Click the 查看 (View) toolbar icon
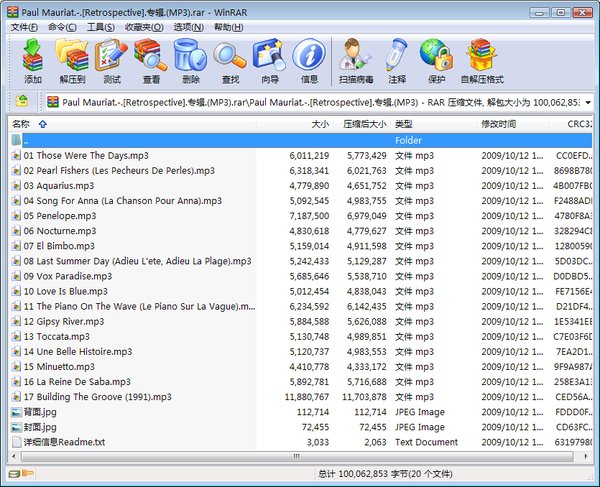Viewport: 600px width, 487px height. pyautogui.click(x=151, y=55)
